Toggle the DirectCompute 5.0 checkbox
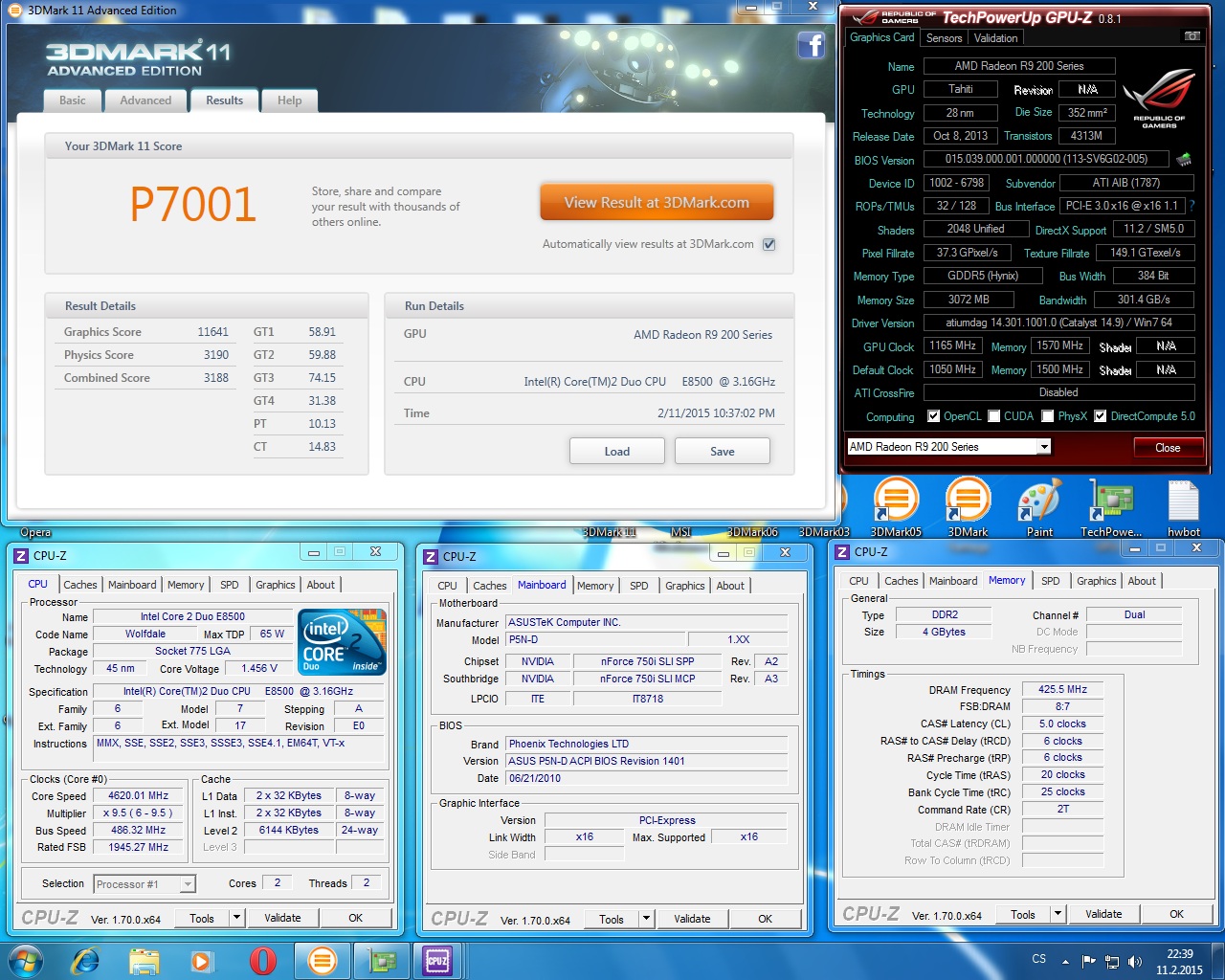The image size is (1225, 980). [1101, 416]
